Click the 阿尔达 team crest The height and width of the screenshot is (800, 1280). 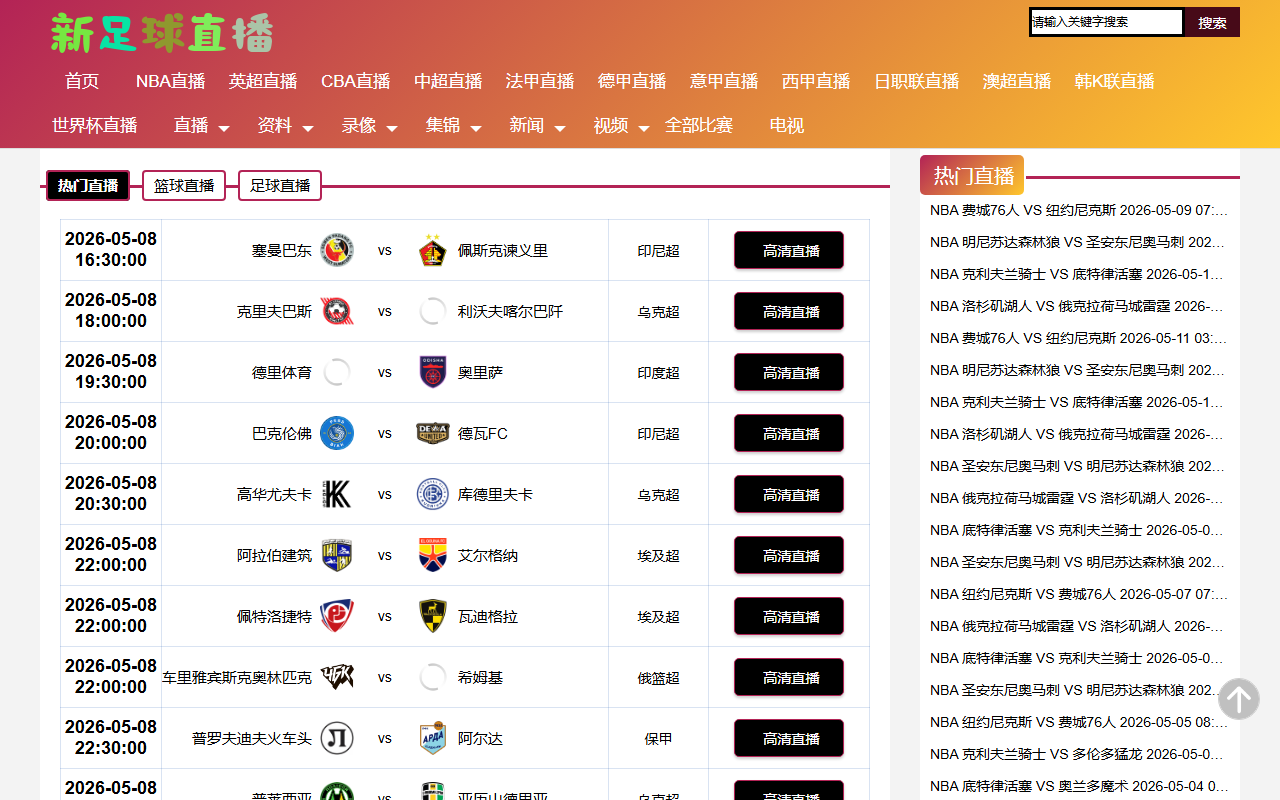[433, 738]
